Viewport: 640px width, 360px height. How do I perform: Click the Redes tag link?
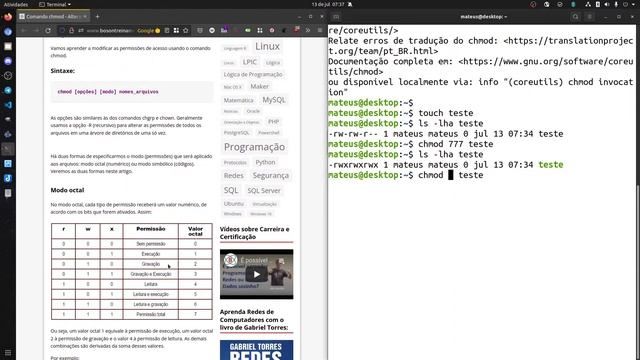click(x=233, y=176)
